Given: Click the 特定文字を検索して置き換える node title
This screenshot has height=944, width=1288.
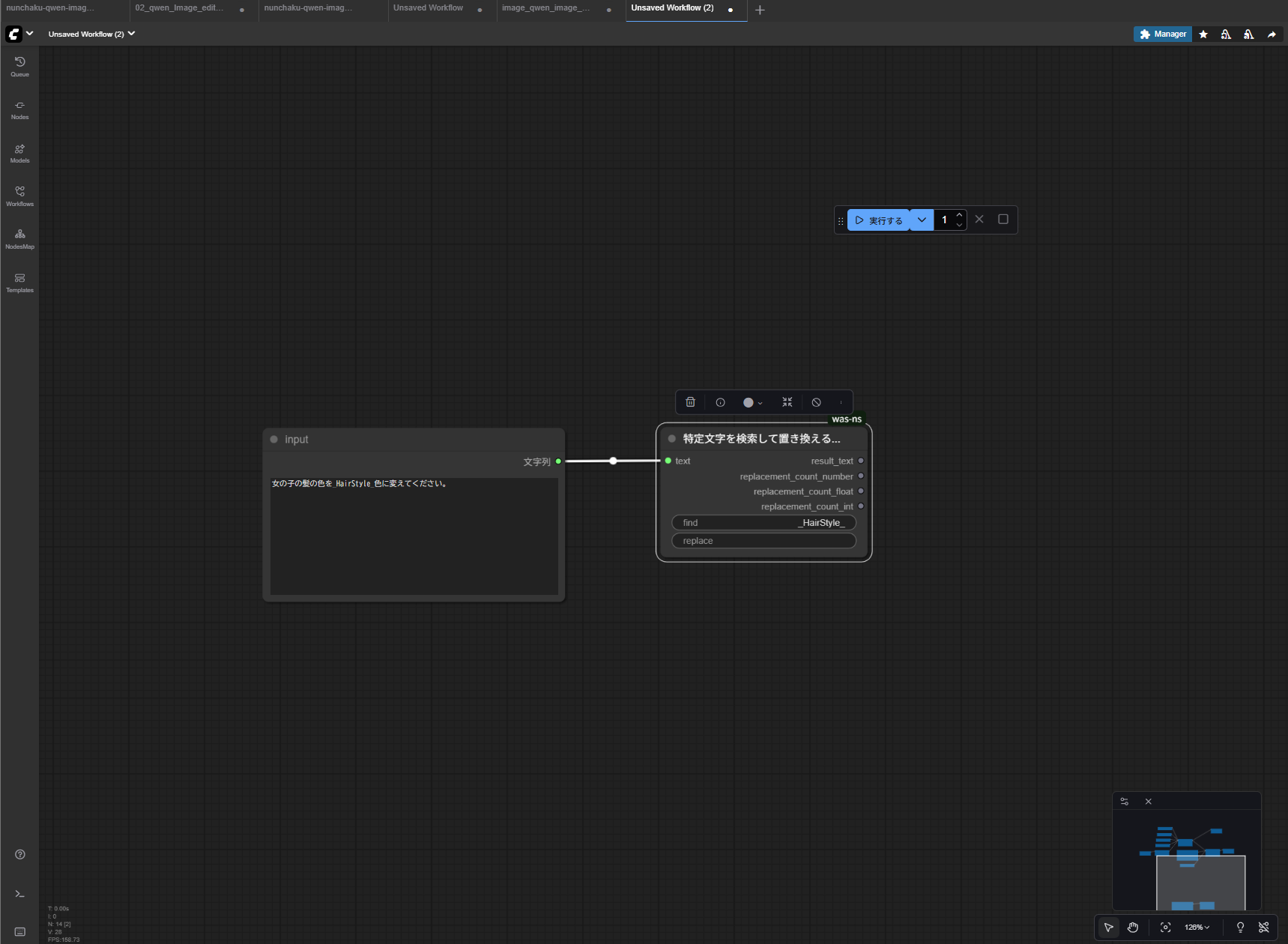Looking at the screenshot, I should click(x=762, y=439).
